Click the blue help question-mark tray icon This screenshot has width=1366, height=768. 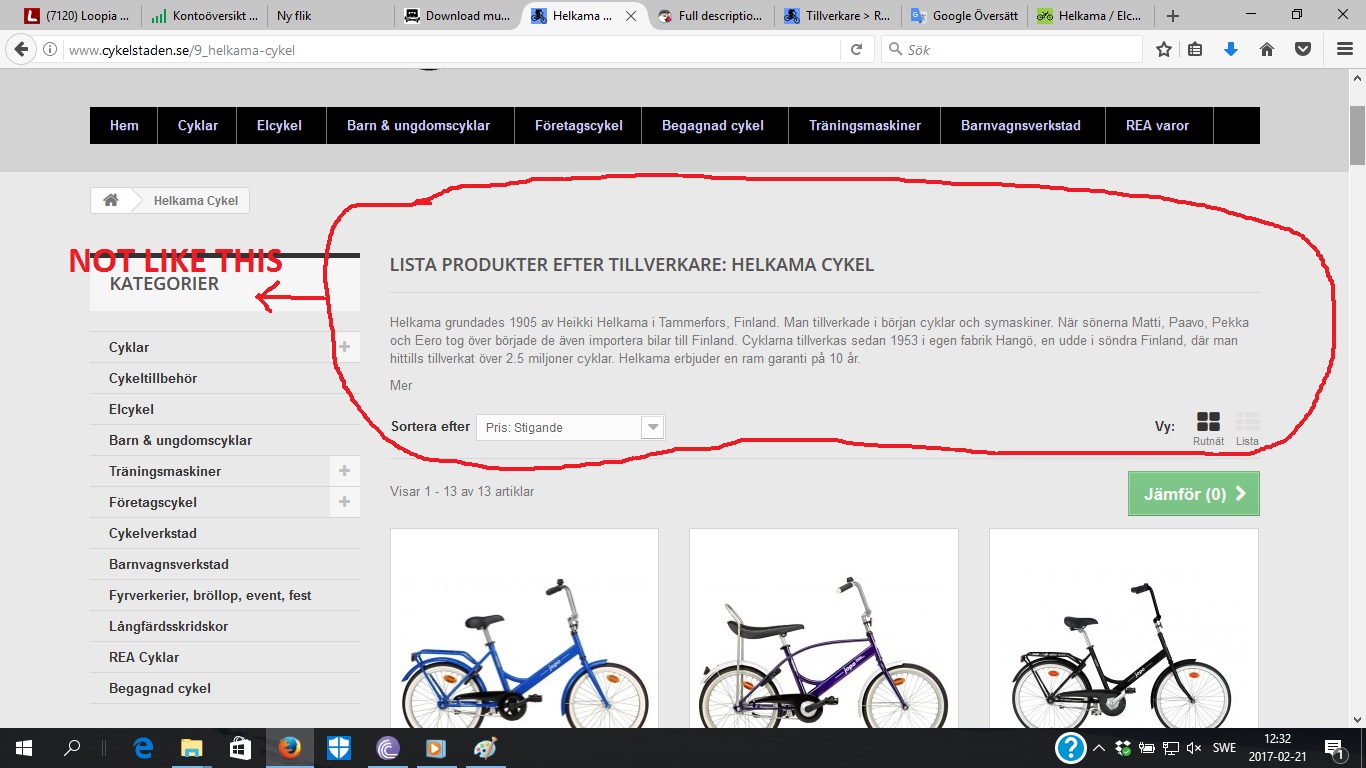point(1071,747)
